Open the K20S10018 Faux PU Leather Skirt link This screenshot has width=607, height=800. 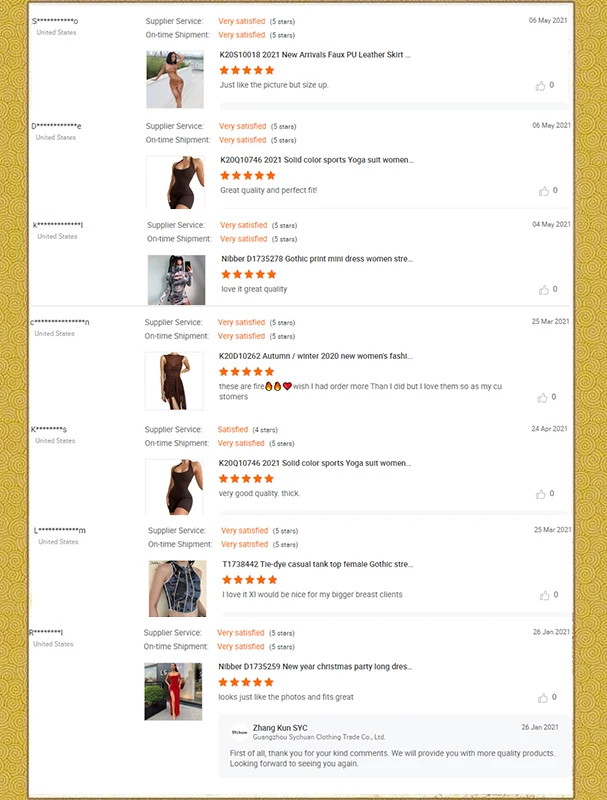315,55
